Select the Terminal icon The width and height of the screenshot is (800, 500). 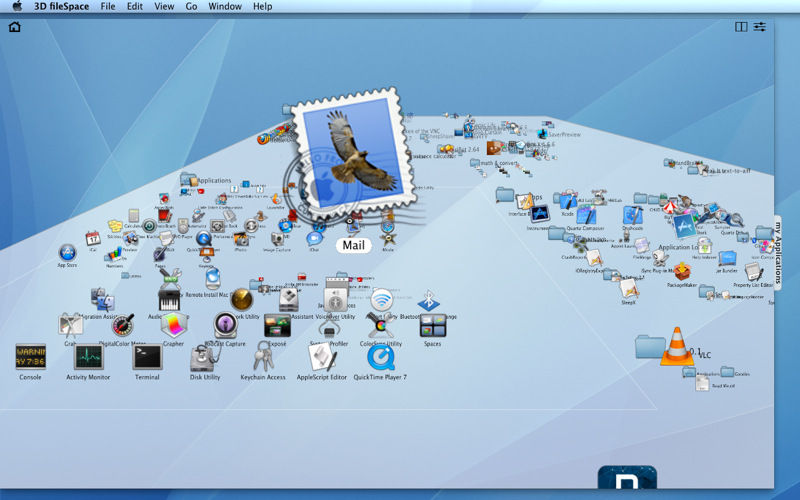click(147, 357)
